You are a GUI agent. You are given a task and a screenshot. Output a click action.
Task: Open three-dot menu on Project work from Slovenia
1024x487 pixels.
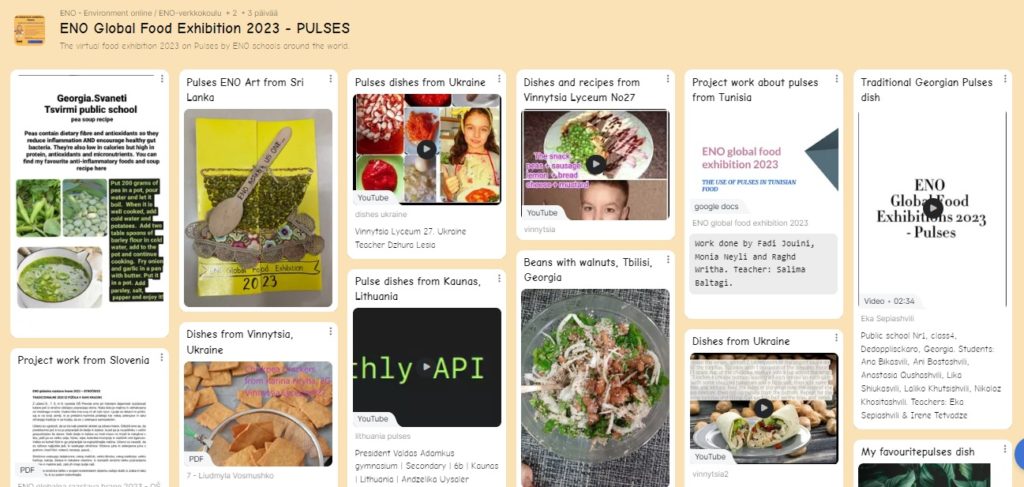pos(162,357)
